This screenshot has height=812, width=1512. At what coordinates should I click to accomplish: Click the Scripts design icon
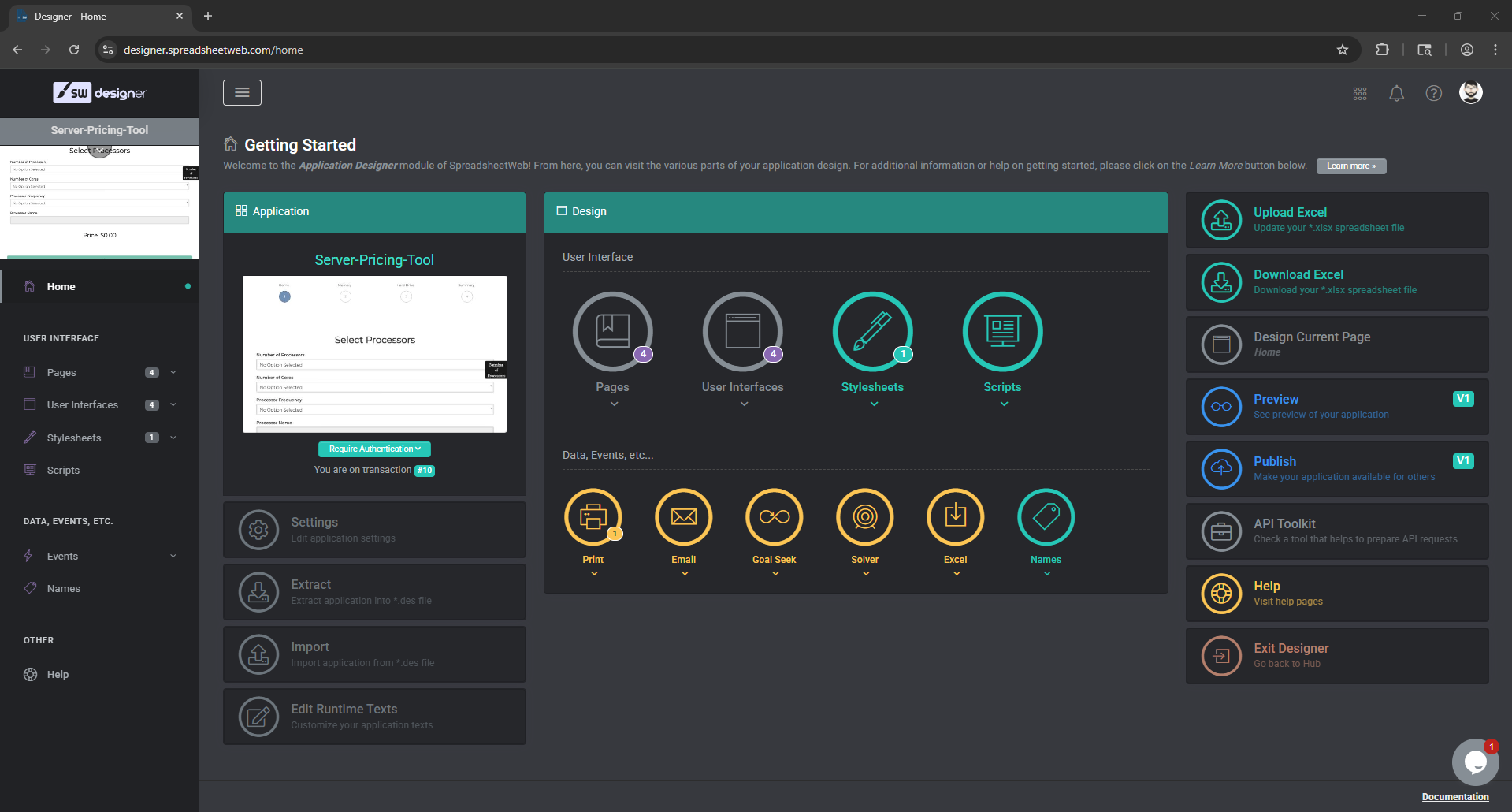[x=1001, y=331]
